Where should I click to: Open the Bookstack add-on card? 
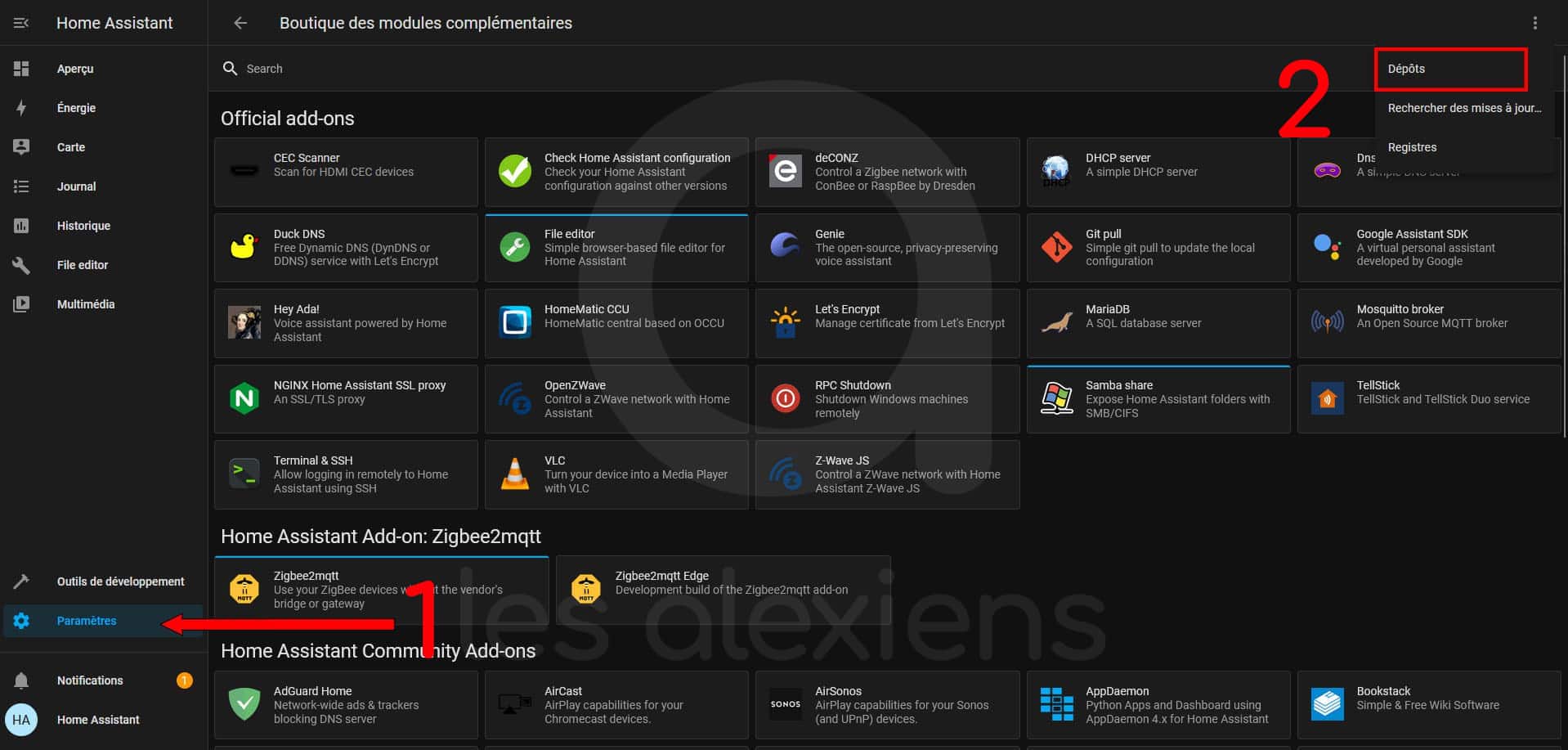(1429, 705)
